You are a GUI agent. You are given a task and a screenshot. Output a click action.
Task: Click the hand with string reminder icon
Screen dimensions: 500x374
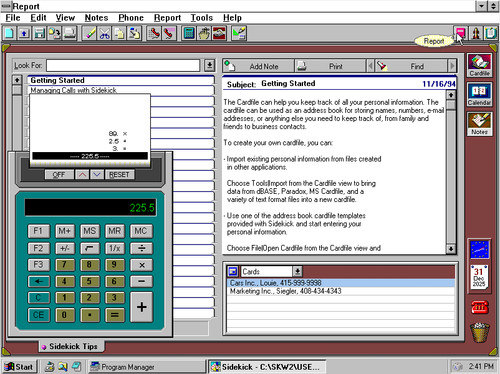[204, 33]
